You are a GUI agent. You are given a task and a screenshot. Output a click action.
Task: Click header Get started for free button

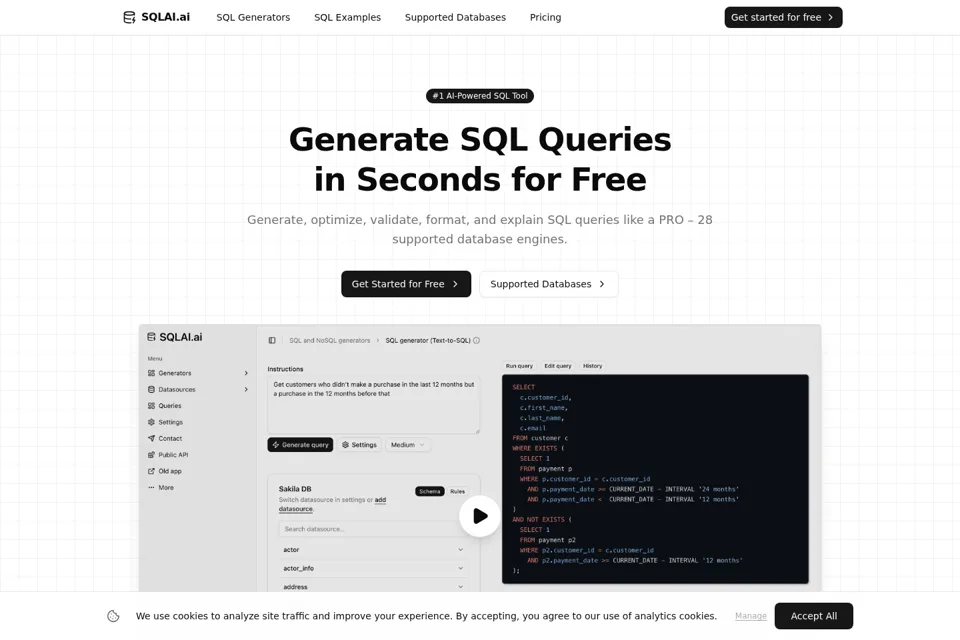coord(783,17)
